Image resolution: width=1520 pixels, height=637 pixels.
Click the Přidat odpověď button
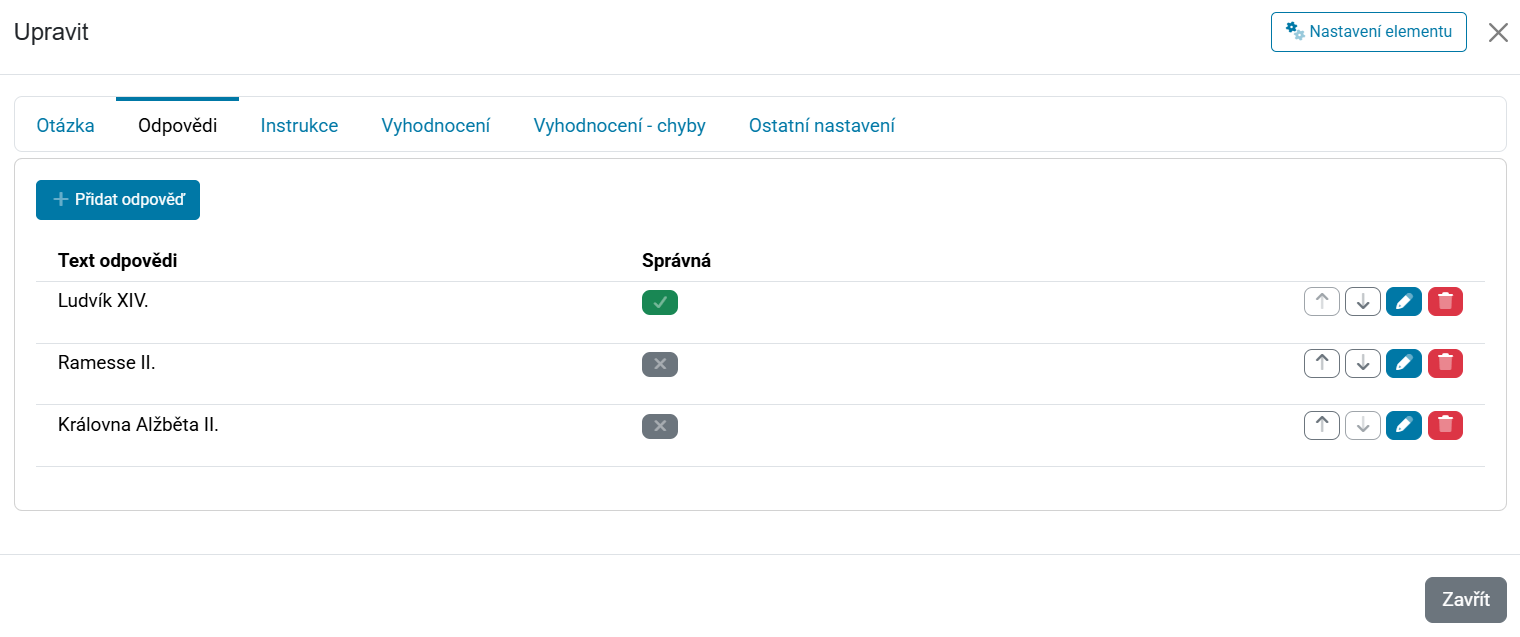coord(118,200)
